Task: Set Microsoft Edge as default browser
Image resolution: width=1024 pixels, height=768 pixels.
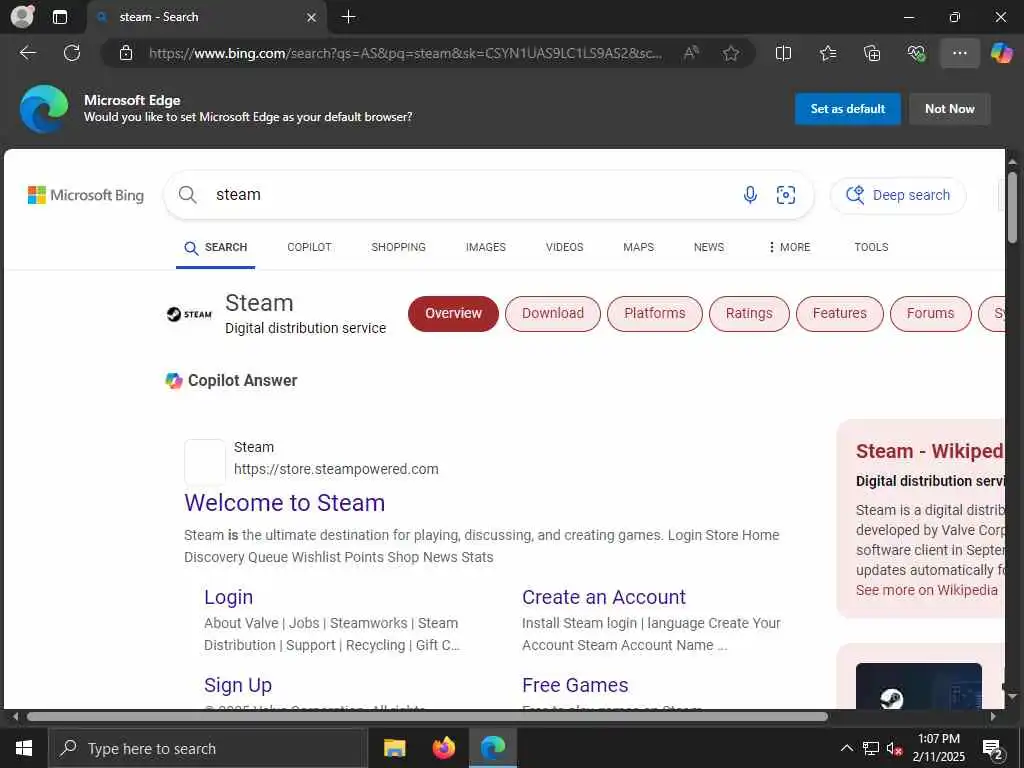Action: click(x=847, y=109)
